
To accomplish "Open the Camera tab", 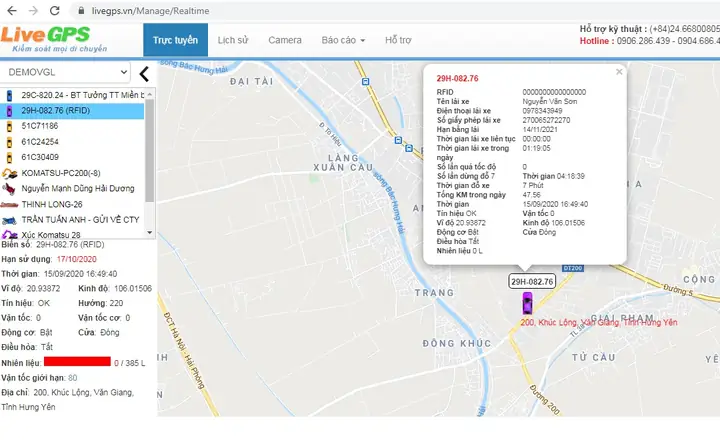I will pos(285,40).
